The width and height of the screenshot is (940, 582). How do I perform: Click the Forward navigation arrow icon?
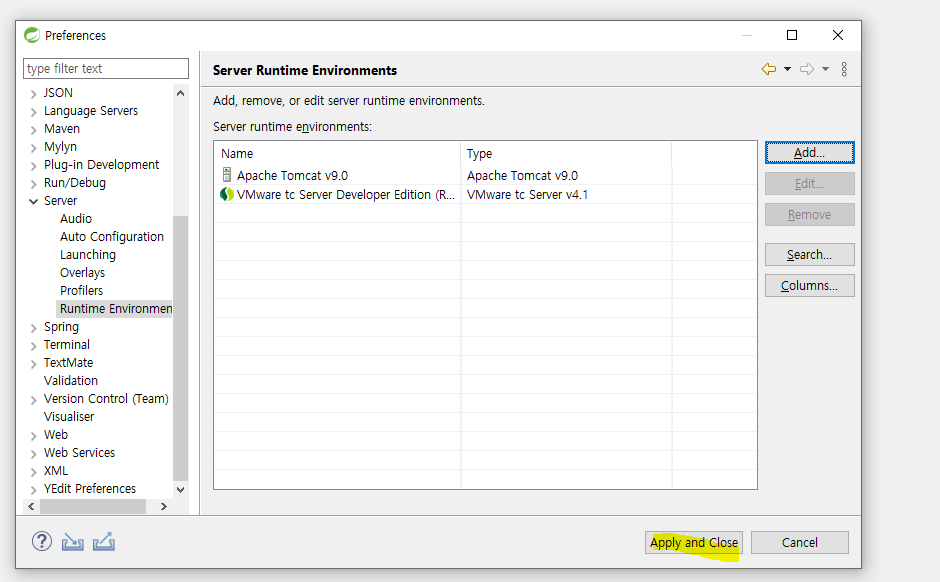click(x=806, y=69)
